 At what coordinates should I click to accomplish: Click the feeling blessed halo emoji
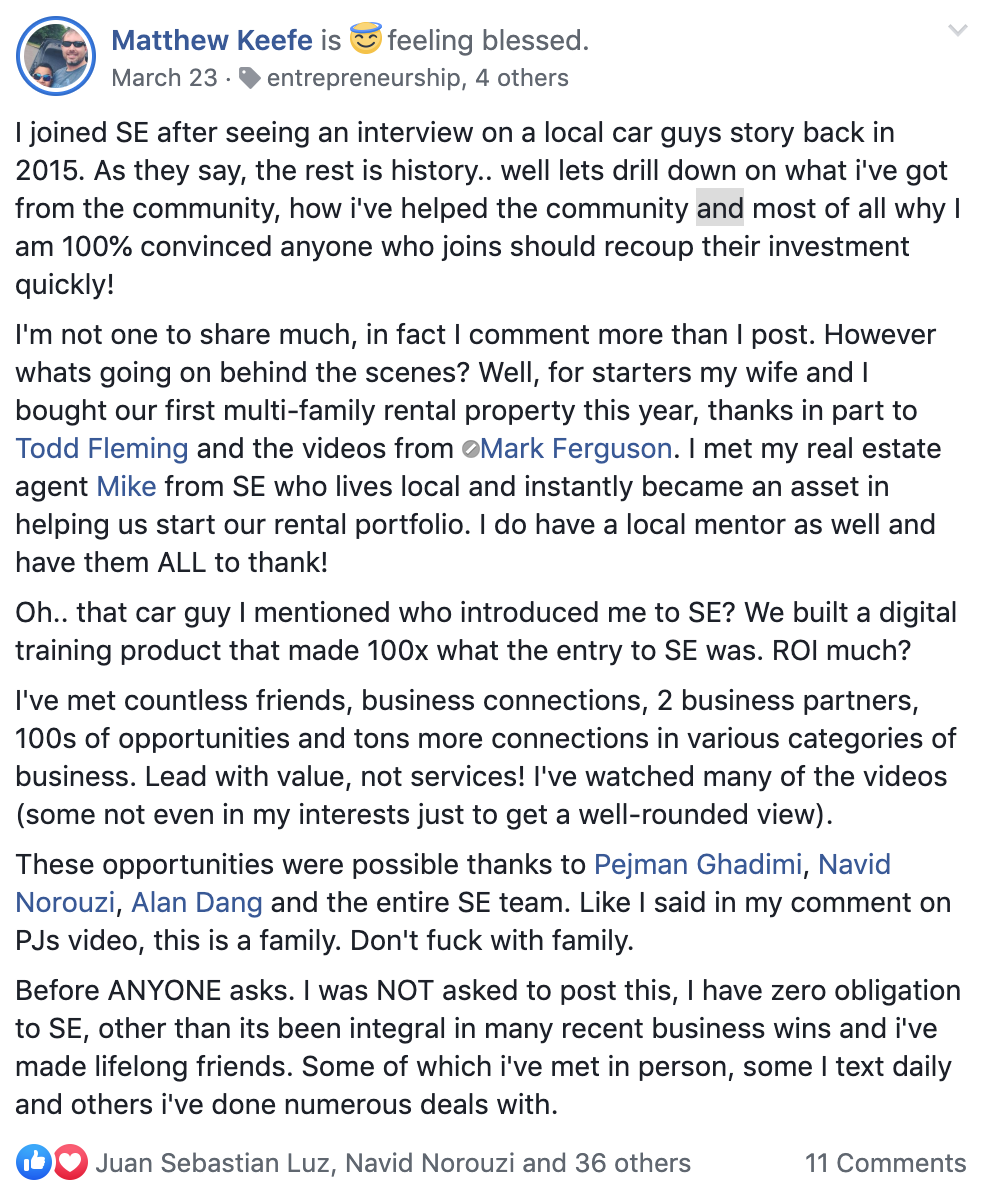pos(365,38)
